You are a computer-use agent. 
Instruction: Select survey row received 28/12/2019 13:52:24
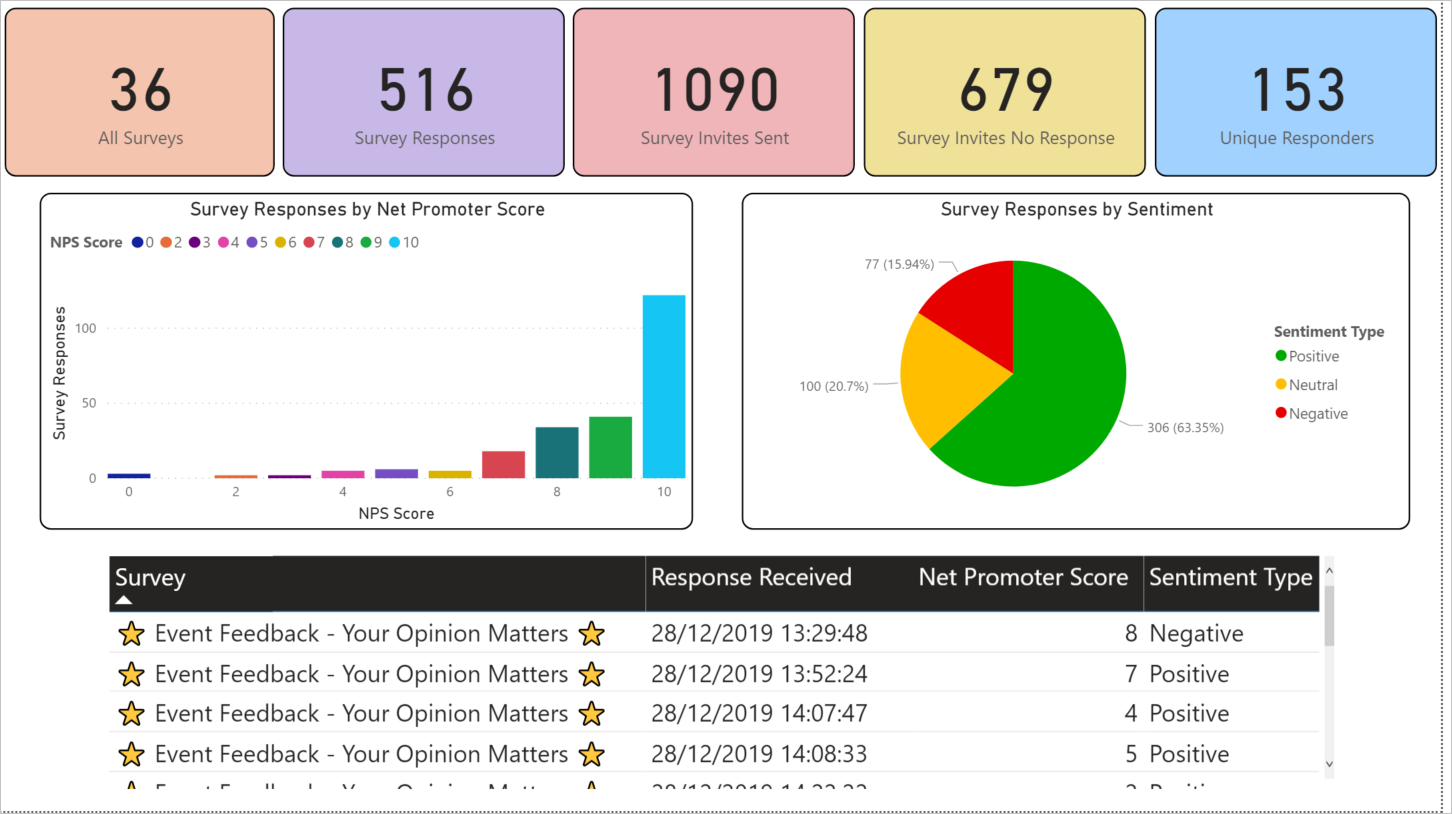pyautogui.click(x=714, y=674)
